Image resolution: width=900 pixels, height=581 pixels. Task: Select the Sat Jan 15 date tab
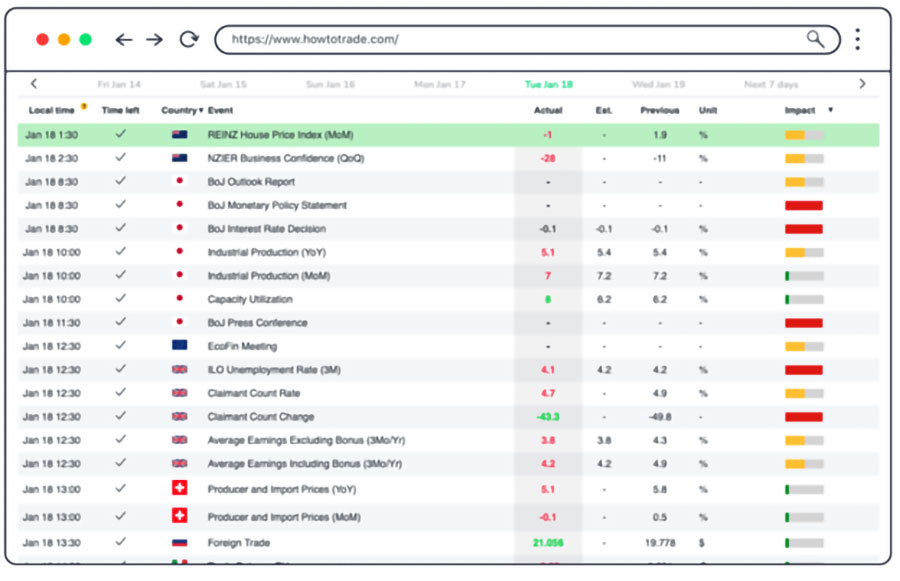click(223, 84)
